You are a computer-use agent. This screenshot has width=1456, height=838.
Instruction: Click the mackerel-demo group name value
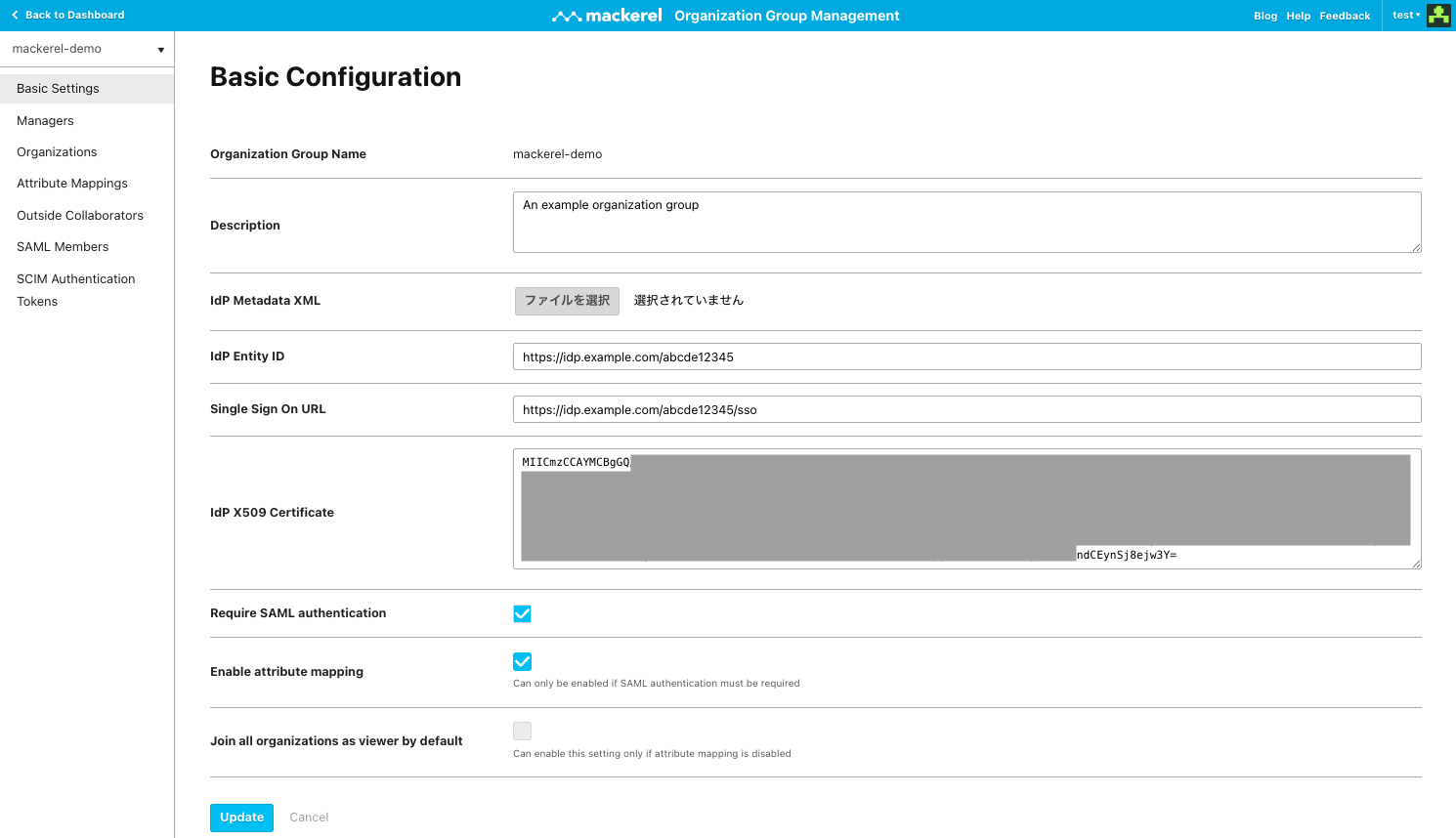click(x=557, y=154)
